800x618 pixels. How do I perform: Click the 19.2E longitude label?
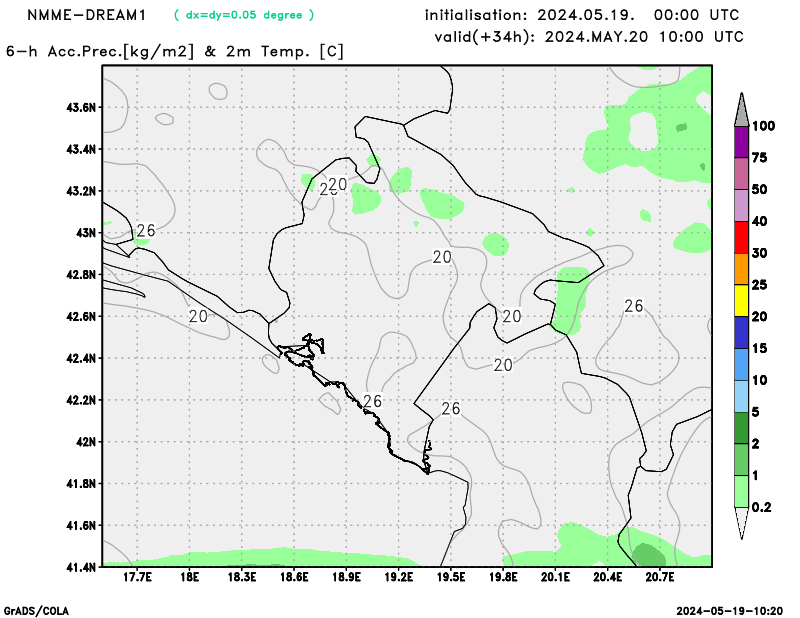coord(398,577)
